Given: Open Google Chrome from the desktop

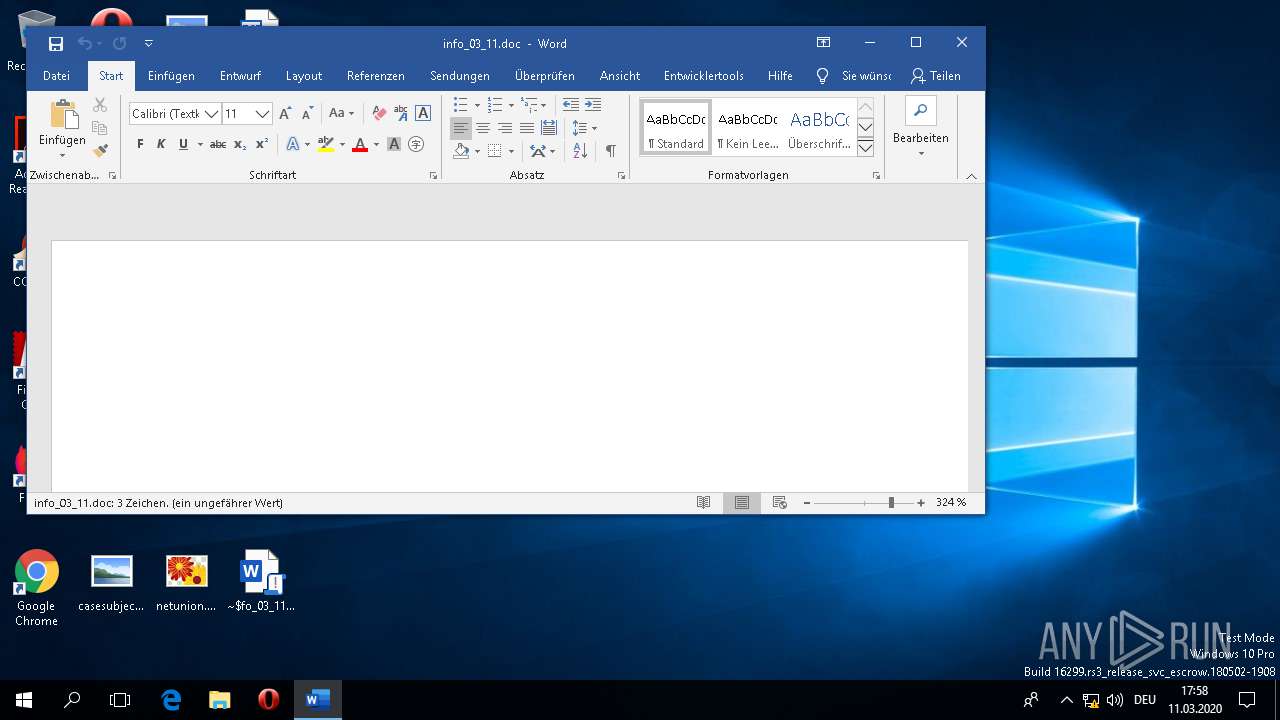Looking at the screenshot, I should pyautogui.click(x=36, y=588).
